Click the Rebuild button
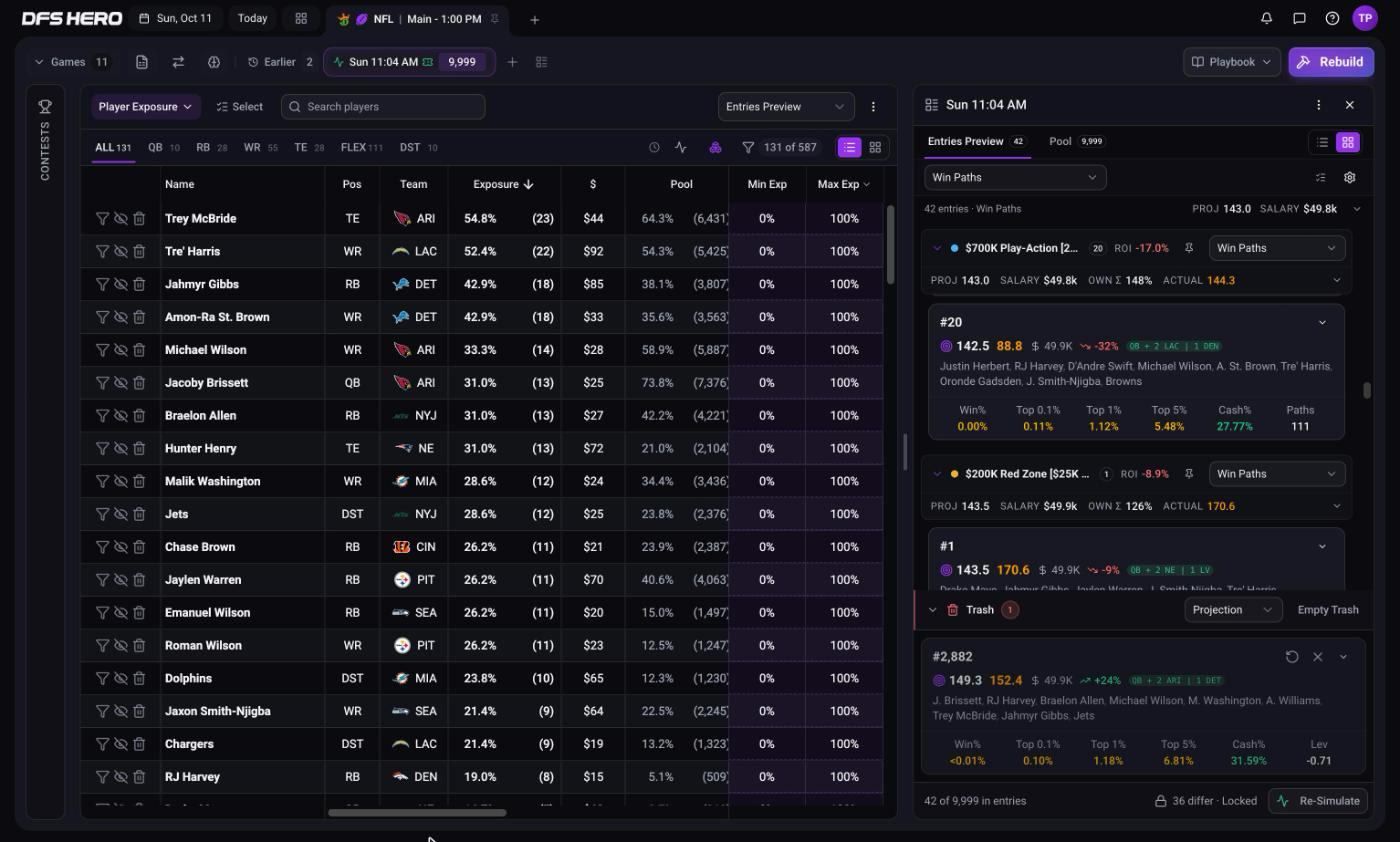The height and width of the screenshot is (842, 1400). [x=1331, y=62]
